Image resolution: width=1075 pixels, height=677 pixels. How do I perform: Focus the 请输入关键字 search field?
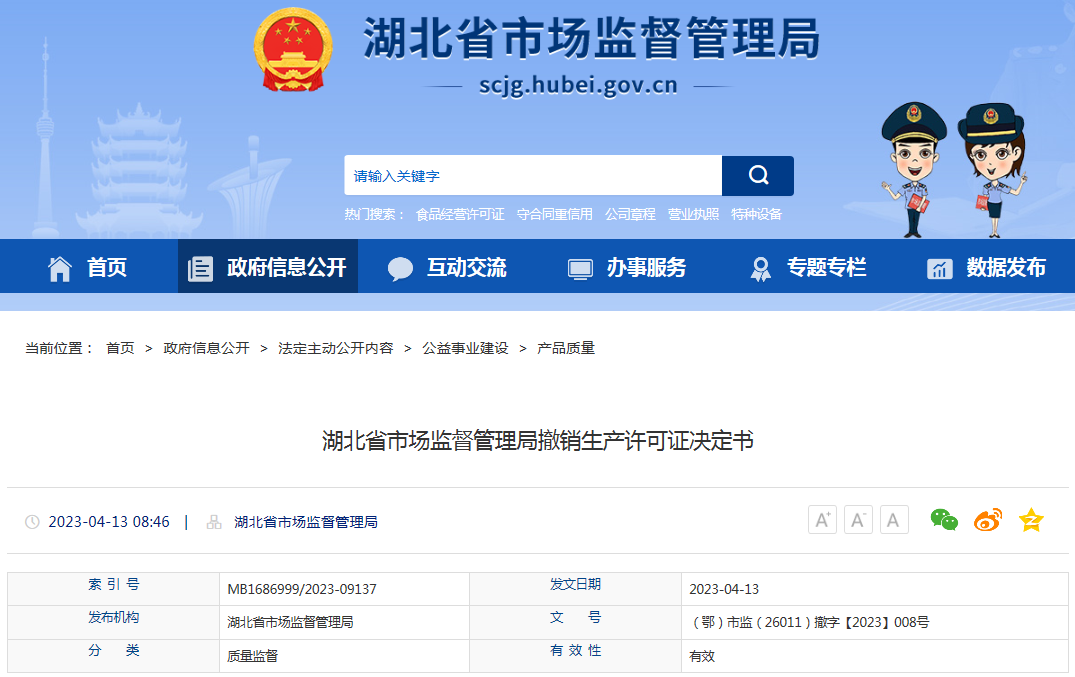point(533,176)
